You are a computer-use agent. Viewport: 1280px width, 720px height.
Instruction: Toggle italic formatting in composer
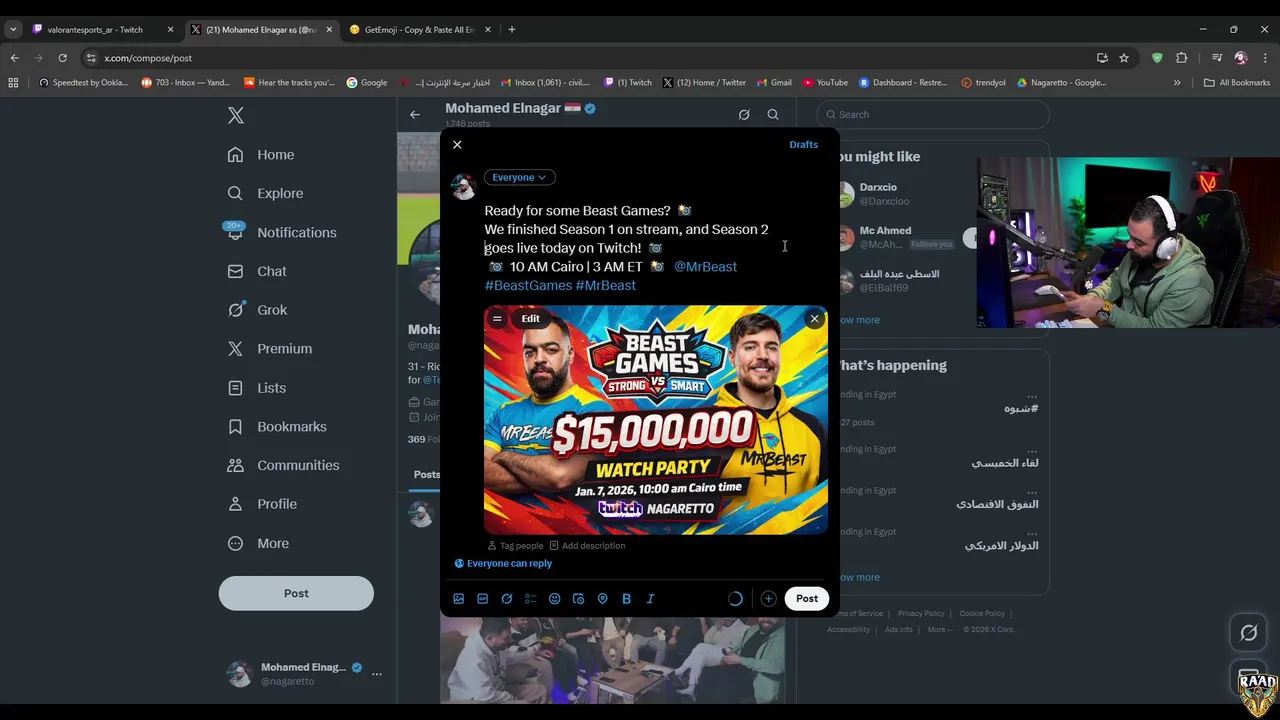coord(650,599)
